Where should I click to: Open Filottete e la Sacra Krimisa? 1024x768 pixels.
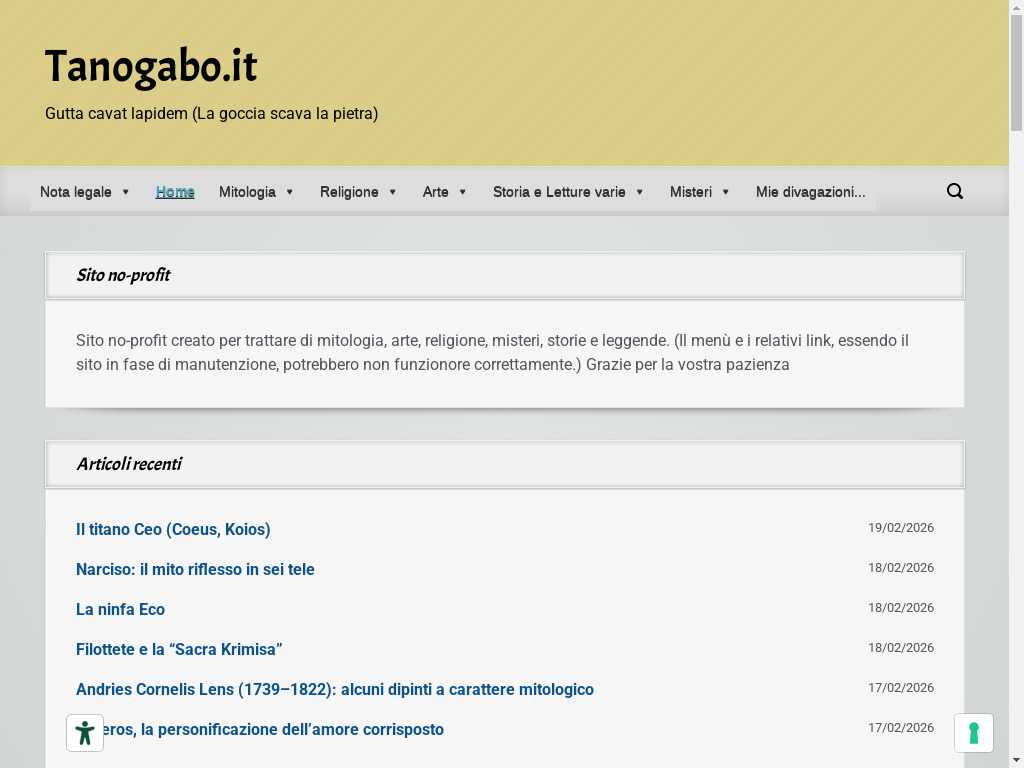click(179, 649)
